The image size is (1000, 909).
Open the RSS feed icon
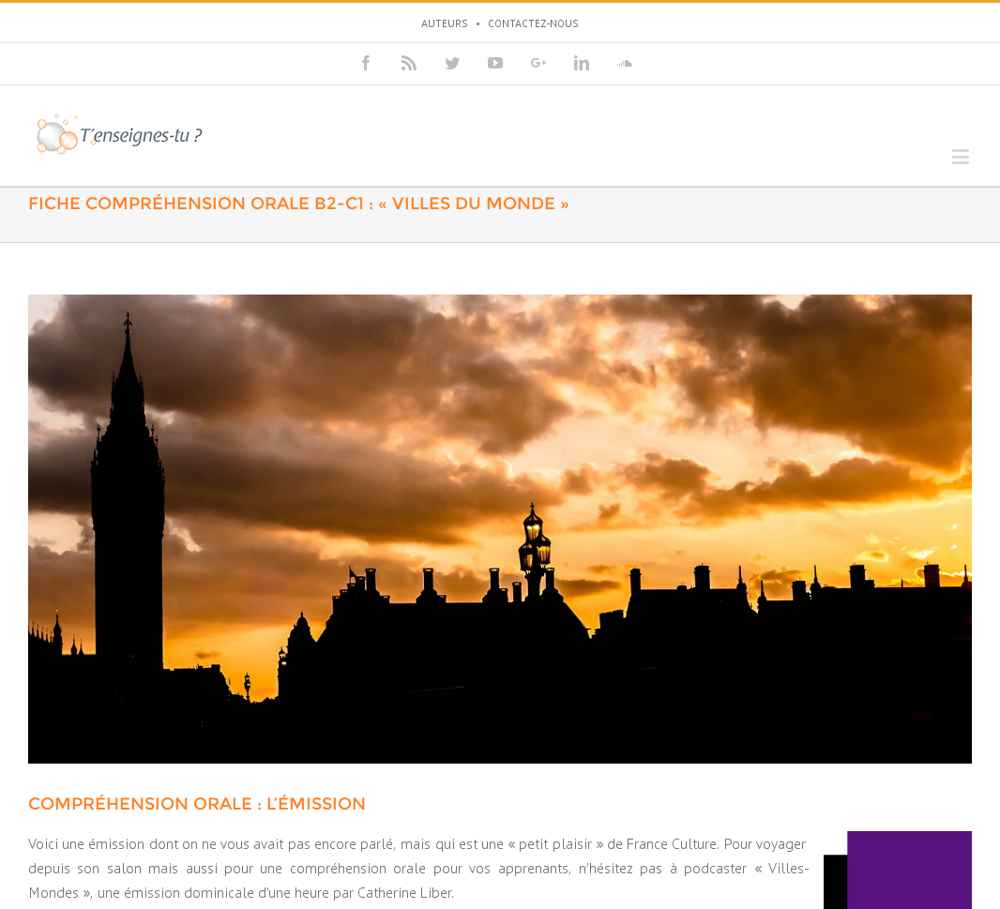[x=408, y=63]
